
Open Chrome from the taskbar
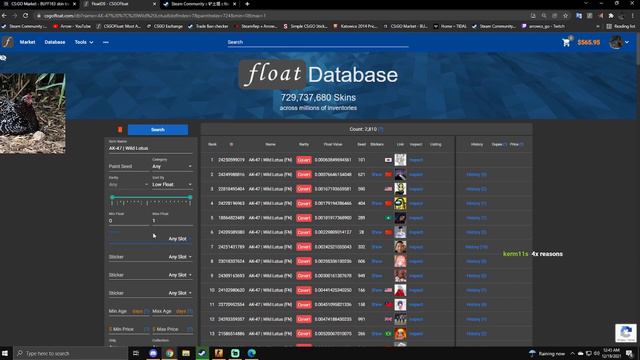pyautogui.click(x=169, y=353)
